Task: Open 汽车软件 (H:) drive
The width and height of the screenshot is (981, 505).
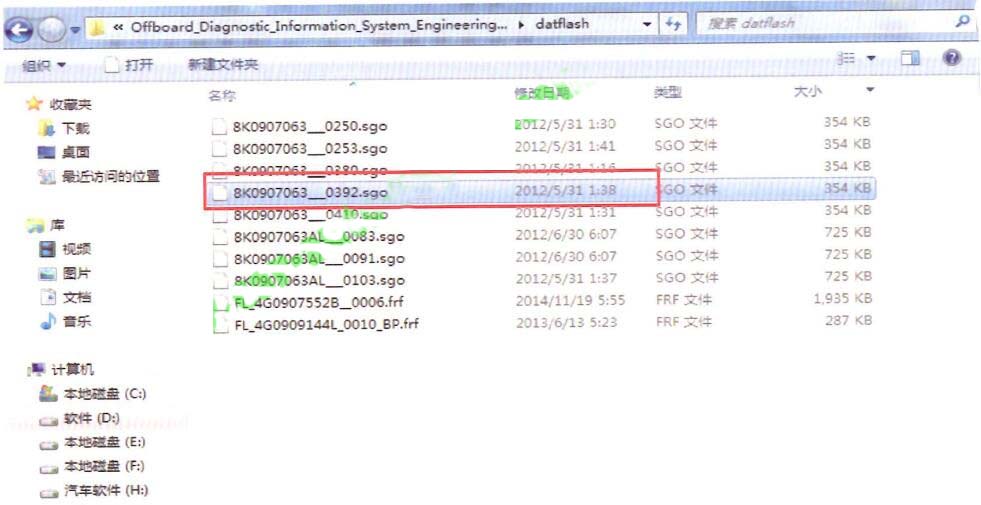Action: [x=106, y=491]
